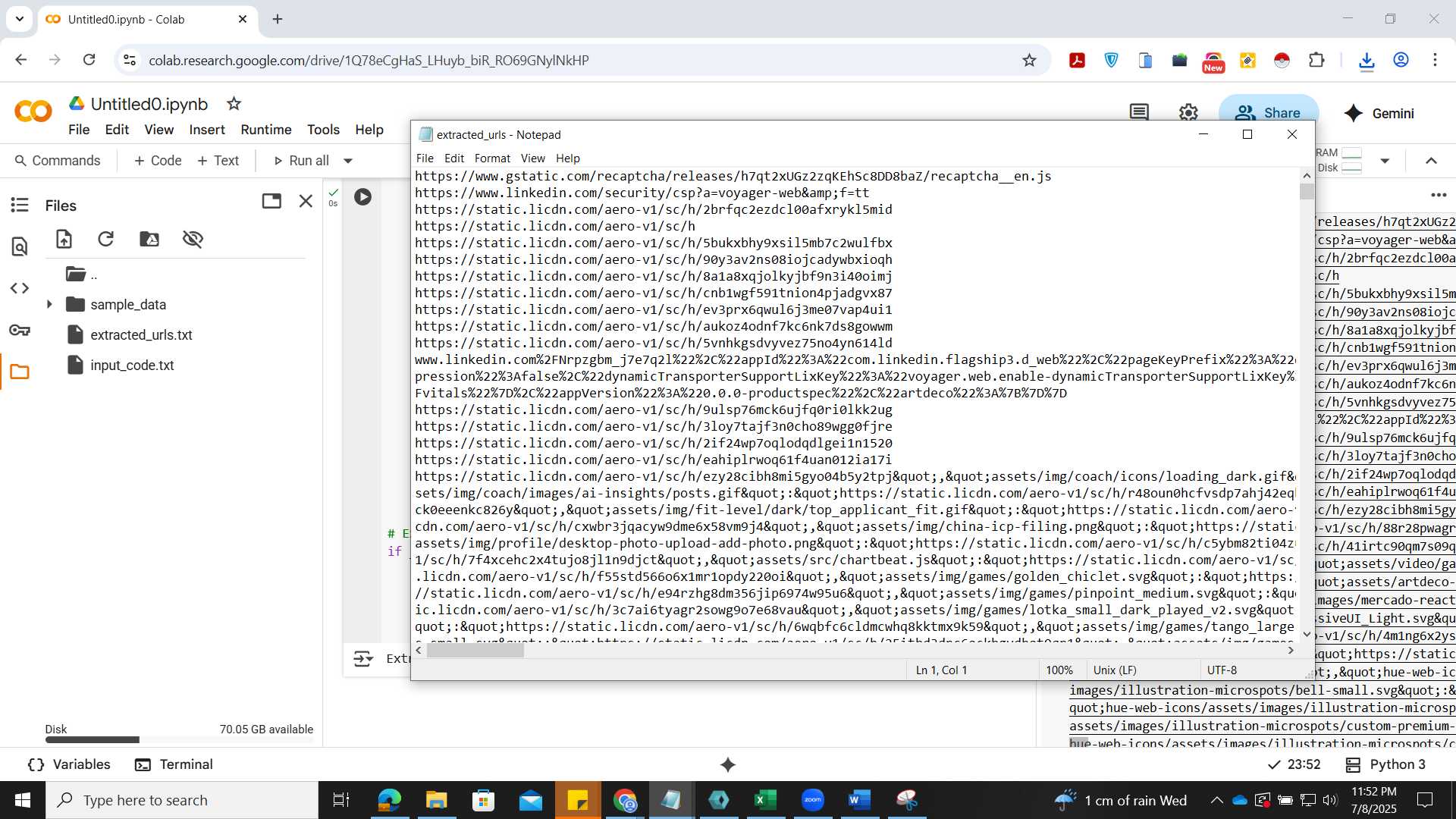Screen dimensions: 1456x819
Task: Open site information icon in address bar
Action: click(130, 60)
